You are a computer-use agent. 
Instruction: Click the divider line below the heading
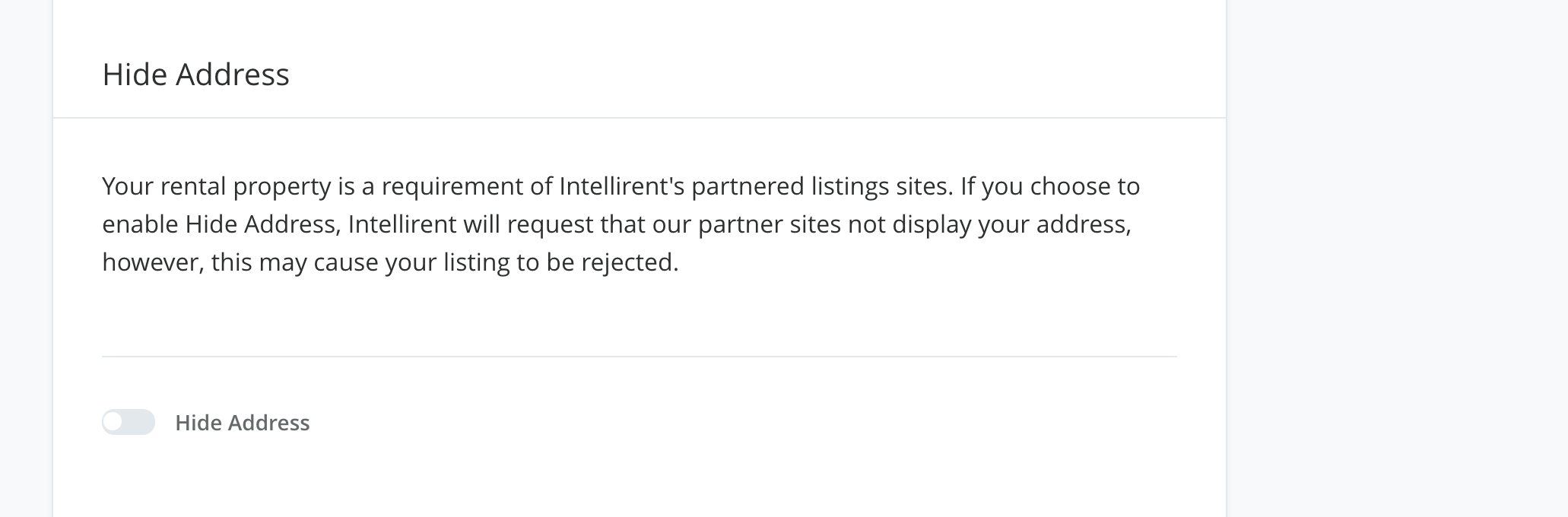coord(639,118)
